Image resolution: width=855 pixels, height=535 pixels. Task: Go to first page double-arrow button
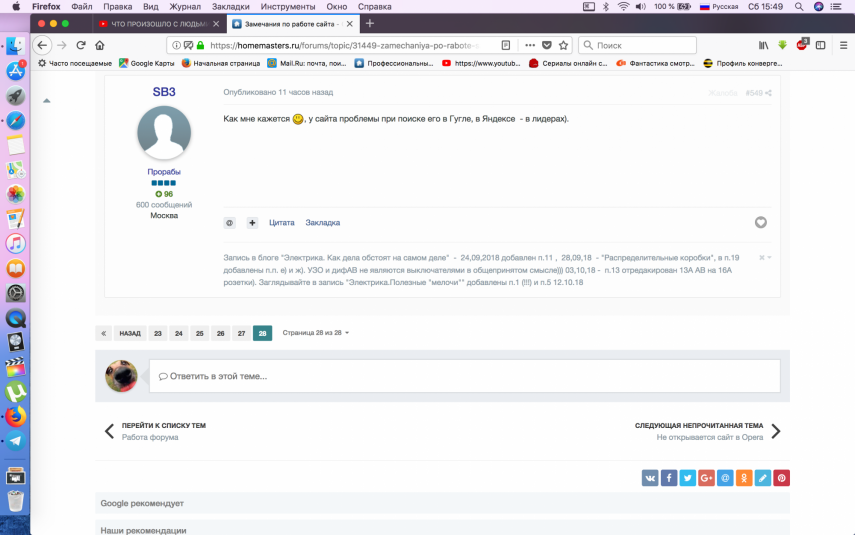[104, 333]
